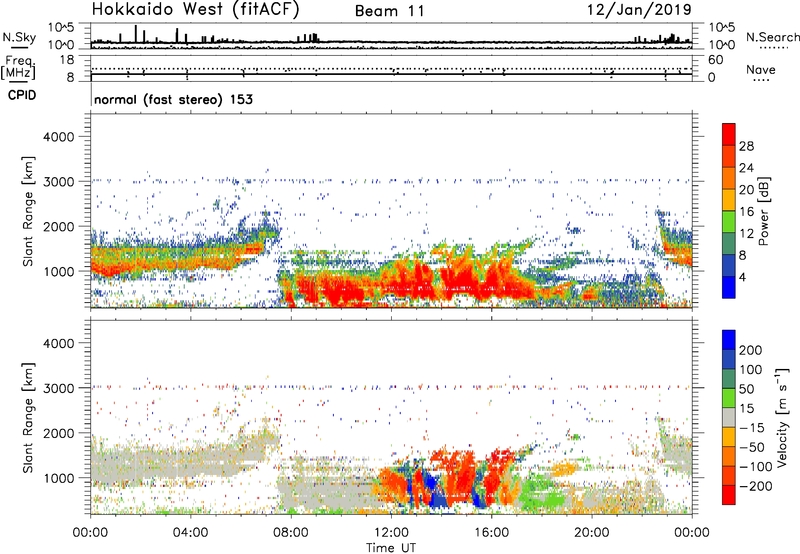Click the velocity panel "Slant Range [km]" axis label
The image size is (800, 554).
click(28, 418)
